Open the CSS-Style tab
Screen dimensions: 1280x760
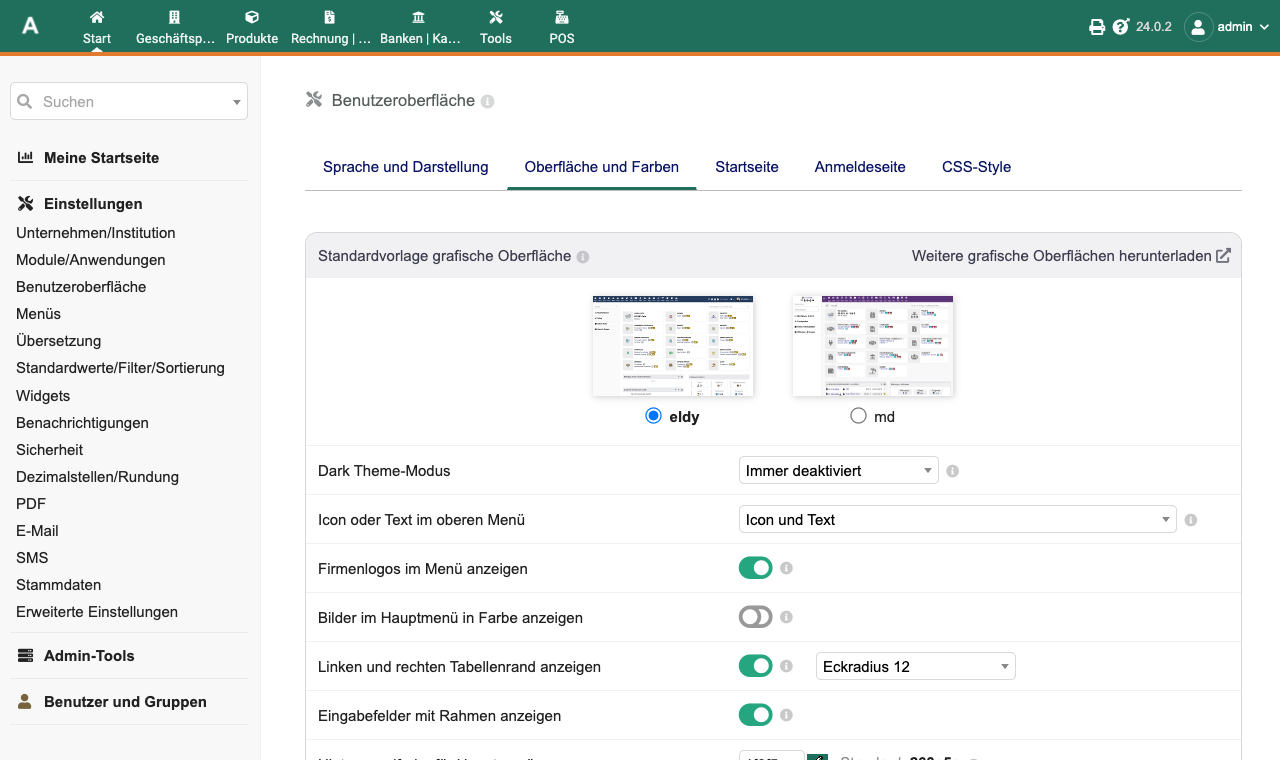pyautogui.click(x=977, y=167)
